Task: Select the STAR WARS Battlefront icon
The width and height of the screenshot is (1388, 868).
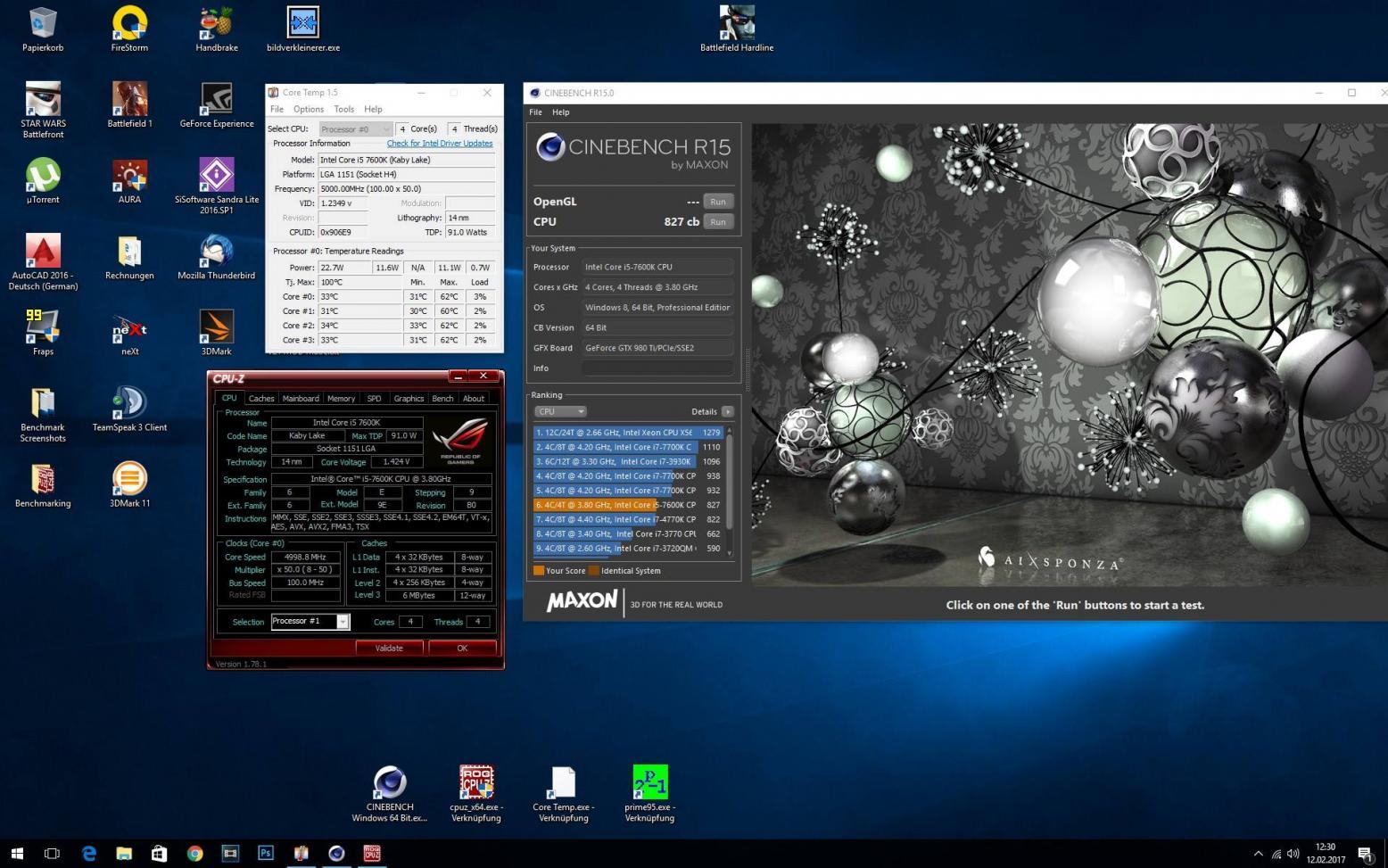Action: pyautogui.click(x=43, y=110)
